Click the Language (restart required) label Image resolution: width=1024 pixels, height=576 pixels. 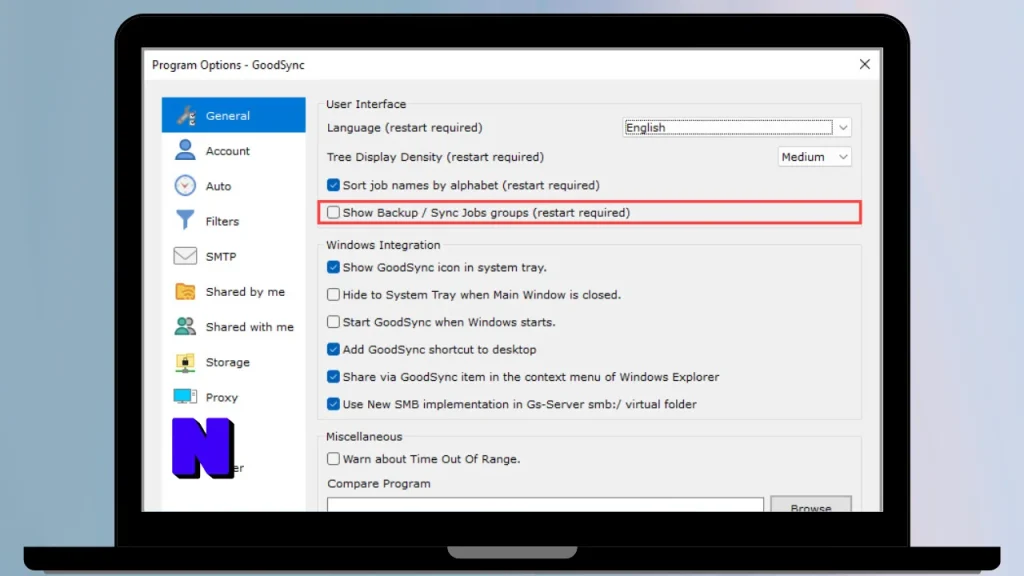coord(405,128)
